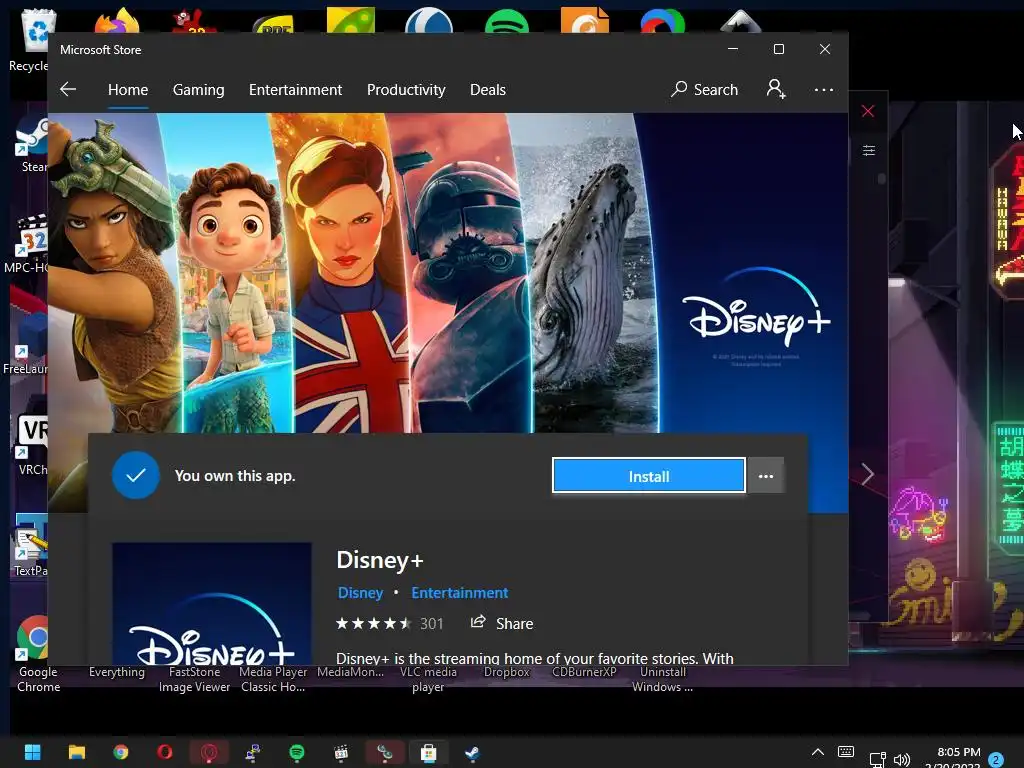The height and width of the screenshot is (768, 1024).
Task: Open the Deals tab
Action: point(488,89)
